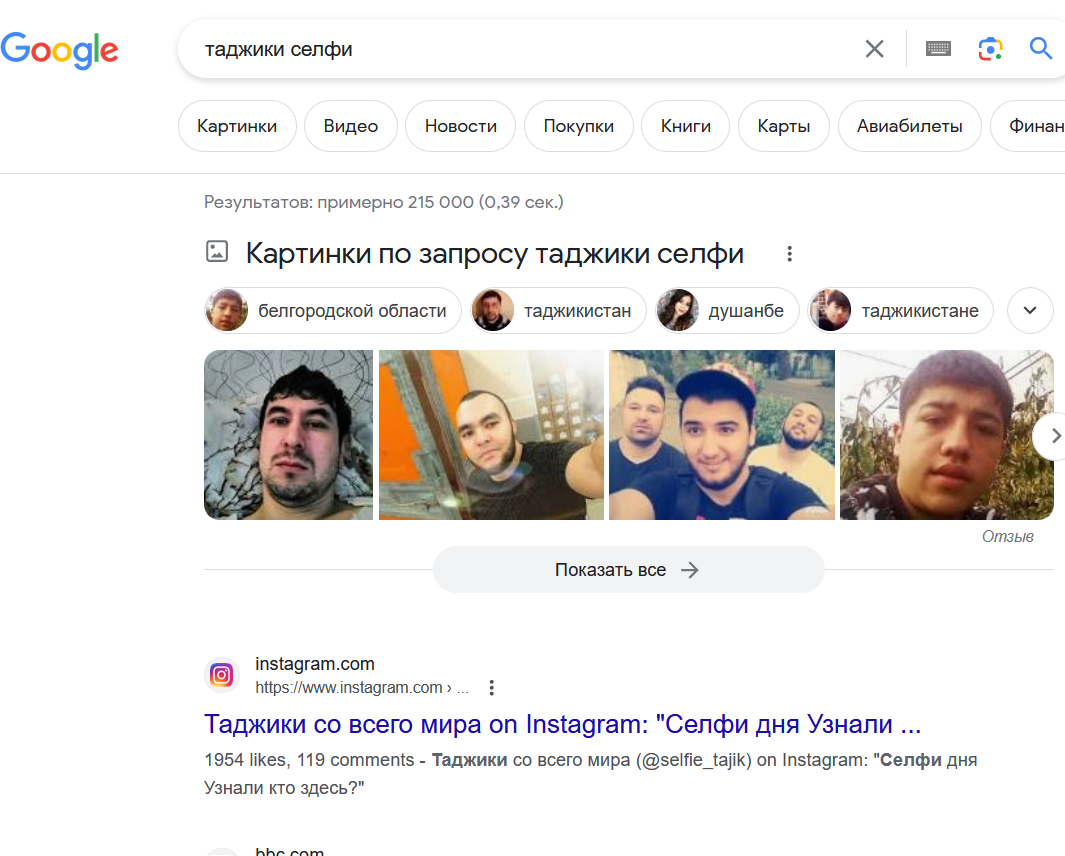Open three-dot menu for Instagram result
The width and height of the screenshot is (1065, 856).
coord(491,688)
